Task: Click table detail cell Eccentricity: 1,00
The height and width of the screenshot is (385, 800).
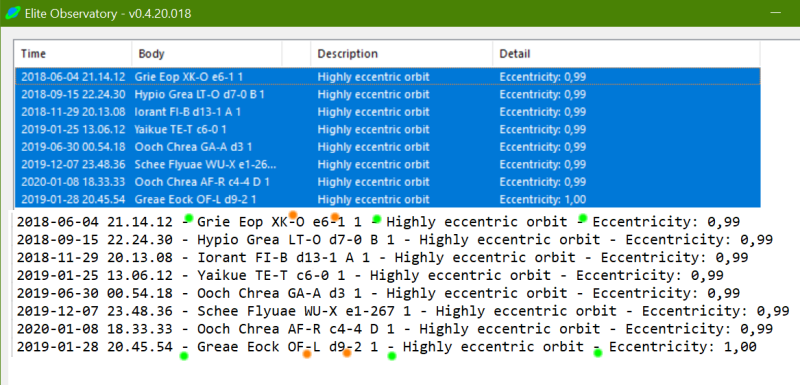Action: [543, 199]
